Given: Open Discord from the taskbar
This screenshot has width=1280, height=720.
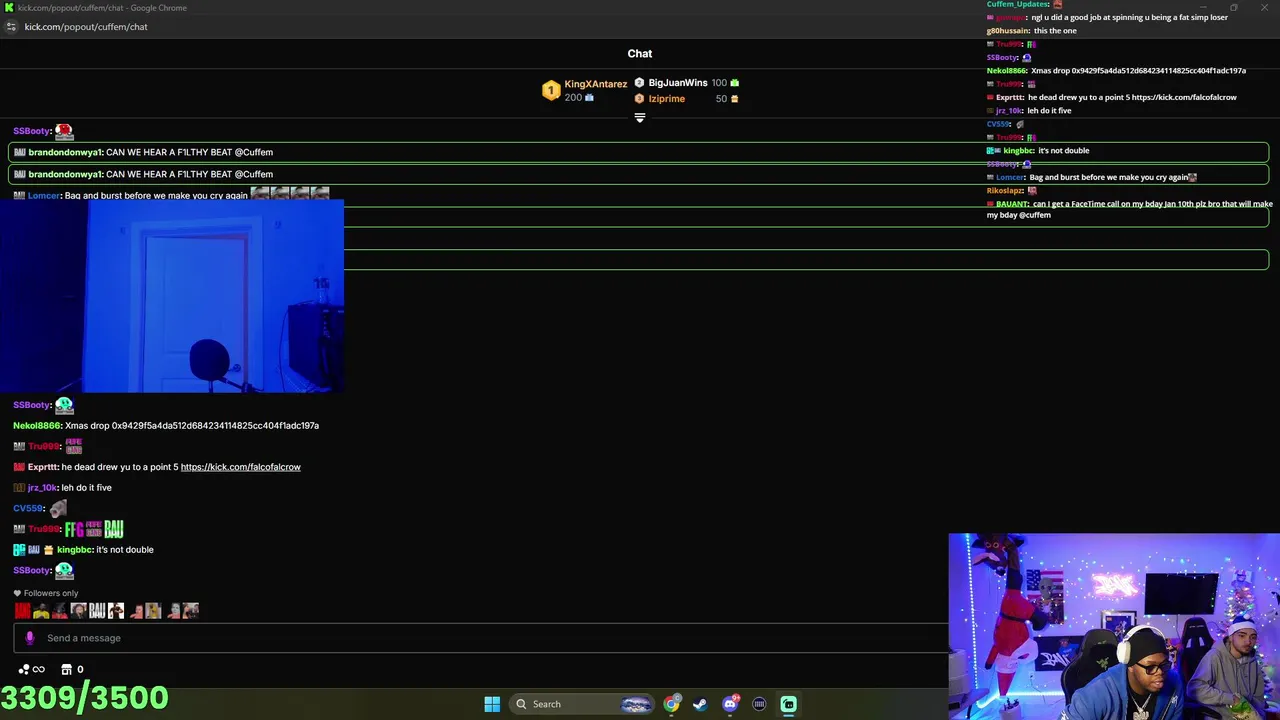Looking at the screenshot, I should point(730,704).
